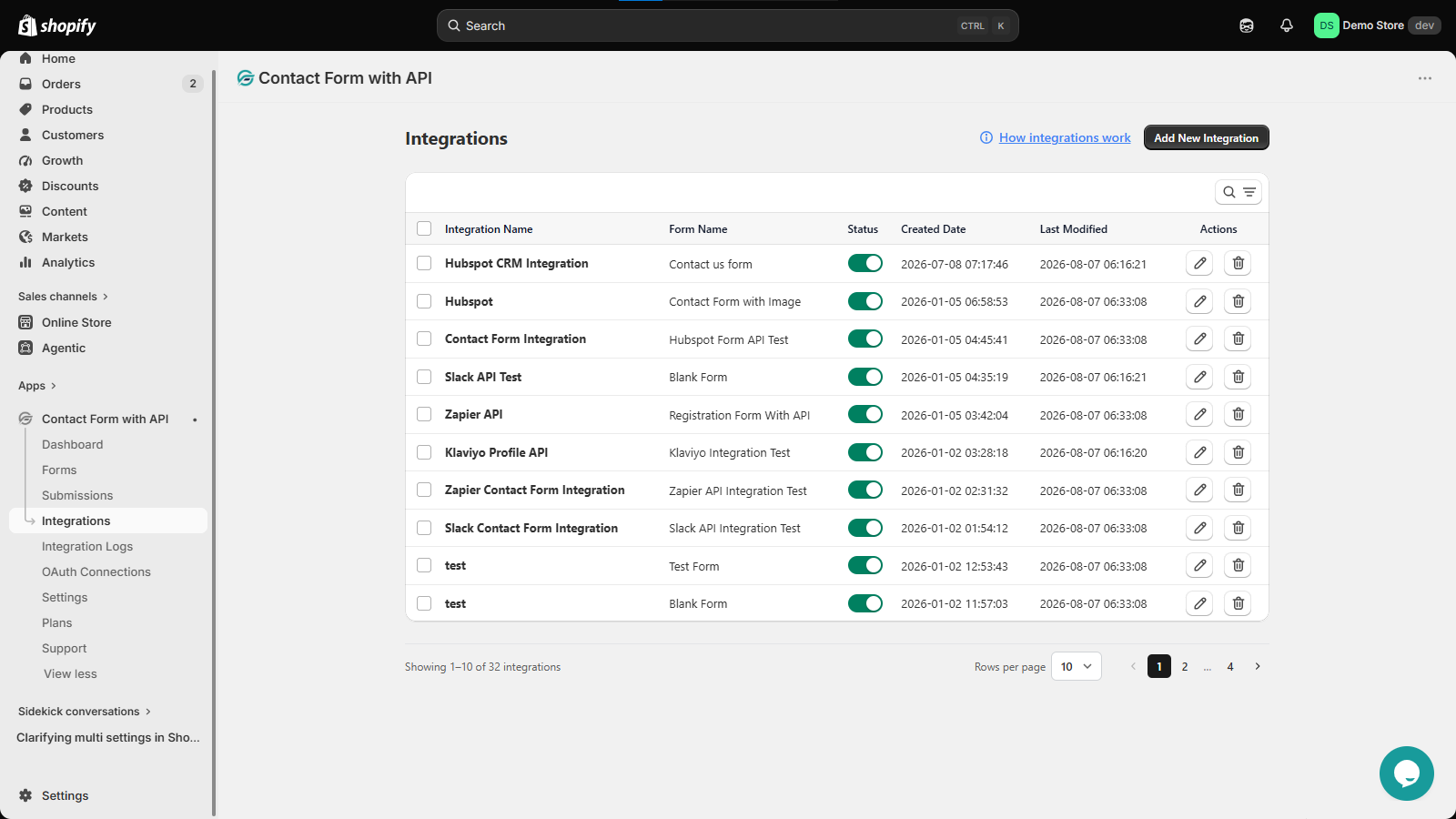Viewport: 1456px width, 819px height.
Task: Delete the Slack API Test integration
Action: (1238, 377)
